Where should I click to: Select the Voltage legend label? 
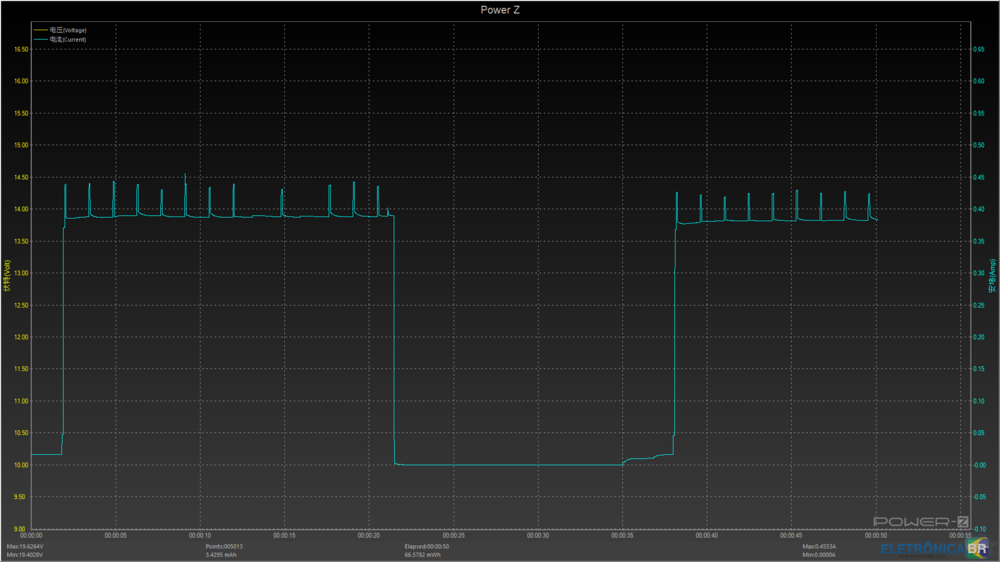pos(68,30)
